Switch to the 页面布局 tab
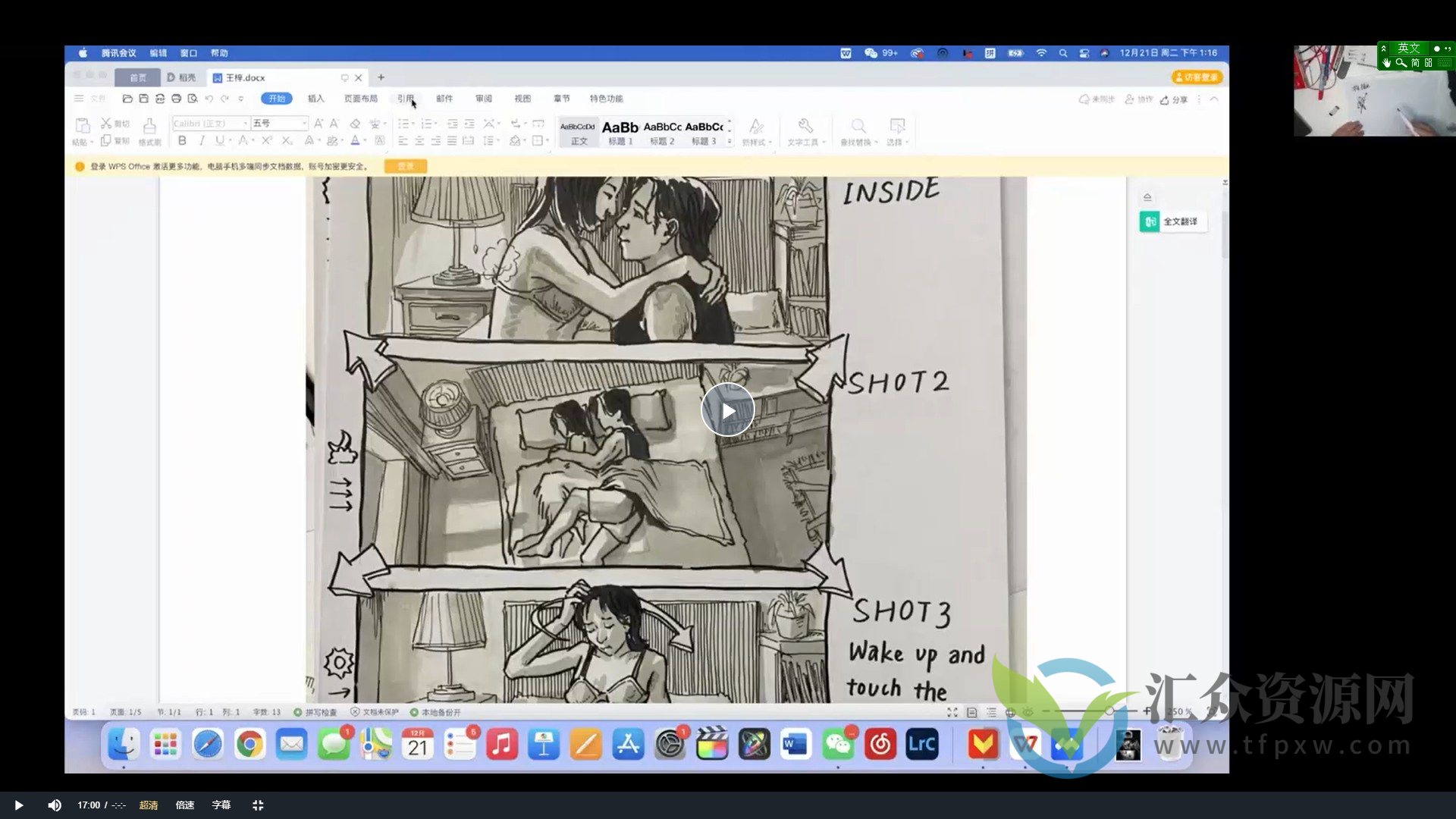This screenshot has width=1456, height=819. [360, 99]
